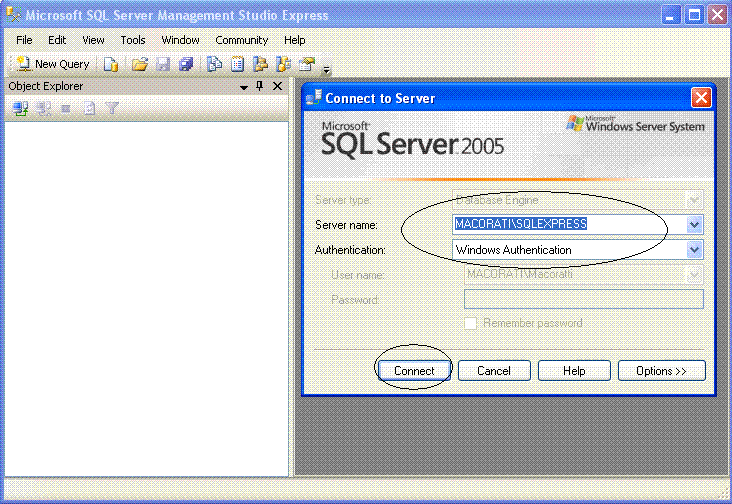732x504 pixels.
Task: Click the Password input field
Action: point(584,299)
